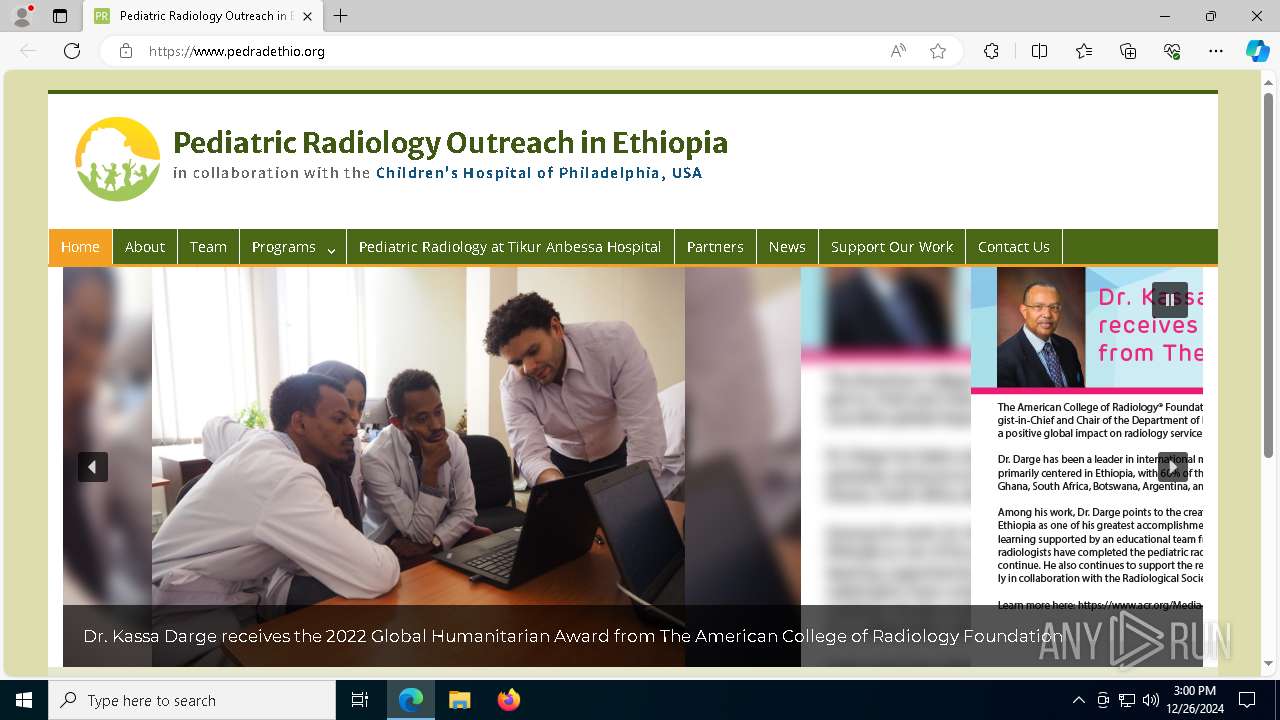Open browser Extensions icon
Image resolution: width=1280 pixels, height=720 pixels.
point(991,51)
